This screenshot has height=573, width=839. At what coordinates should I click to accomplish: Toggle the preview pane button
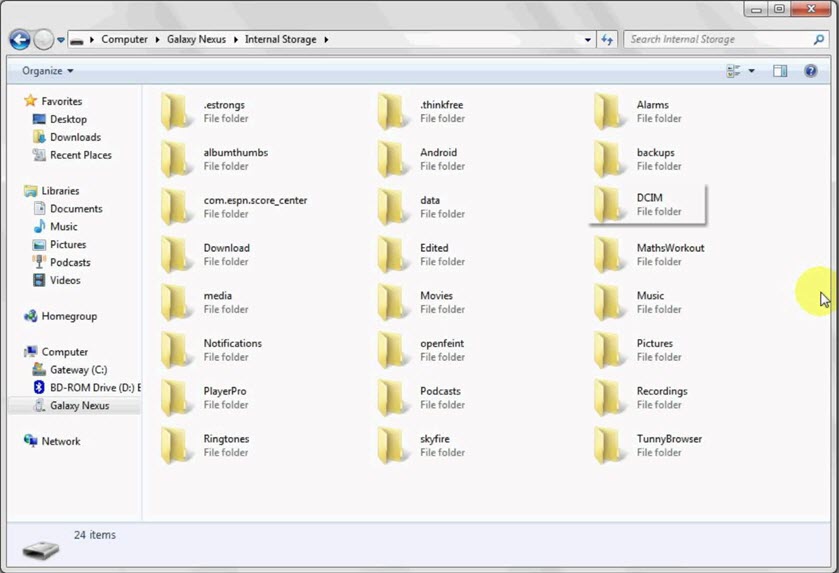click(780, 71)
